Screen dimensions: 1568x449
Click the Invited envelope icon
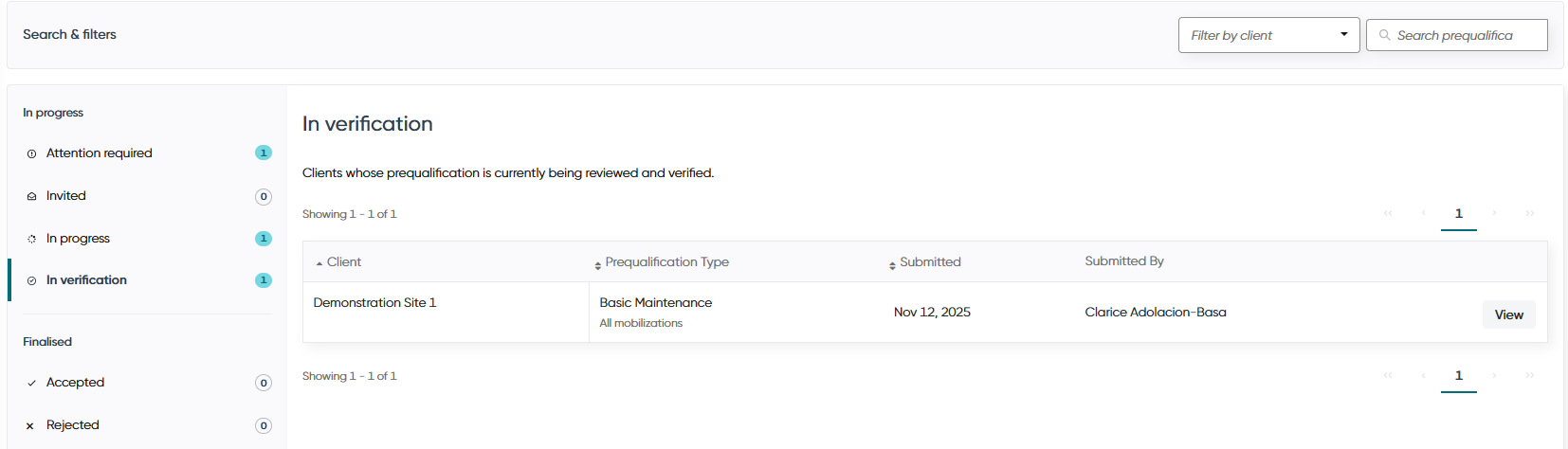pos(31,196)
